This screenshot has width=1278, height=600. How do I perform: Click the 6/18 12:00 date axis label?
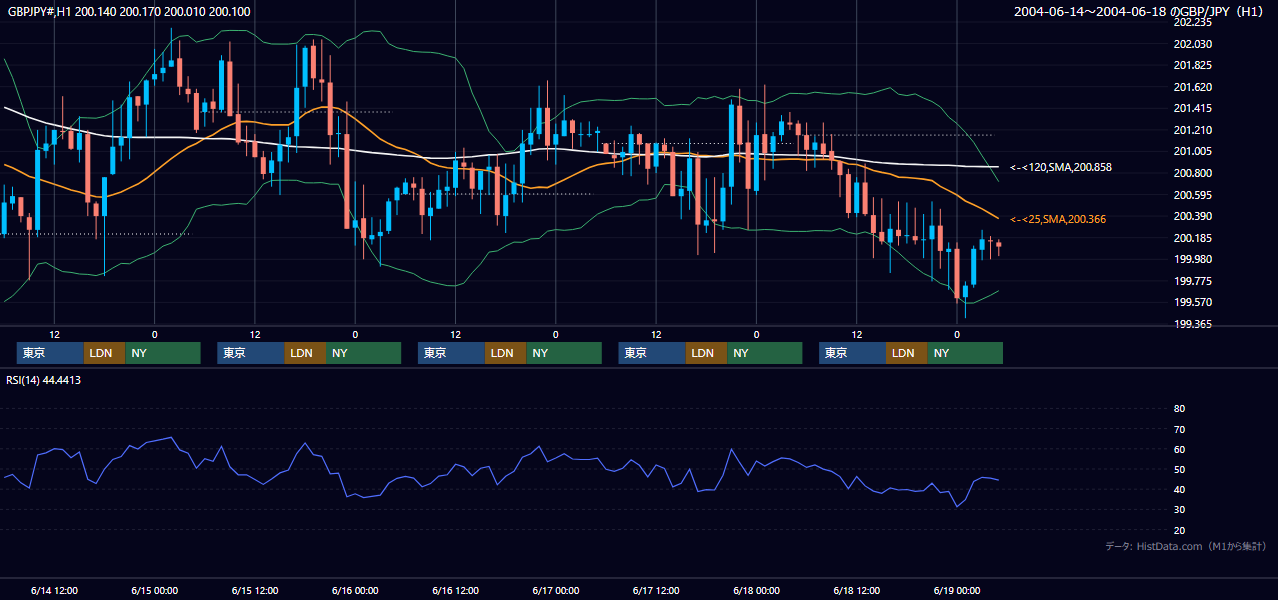857,591
